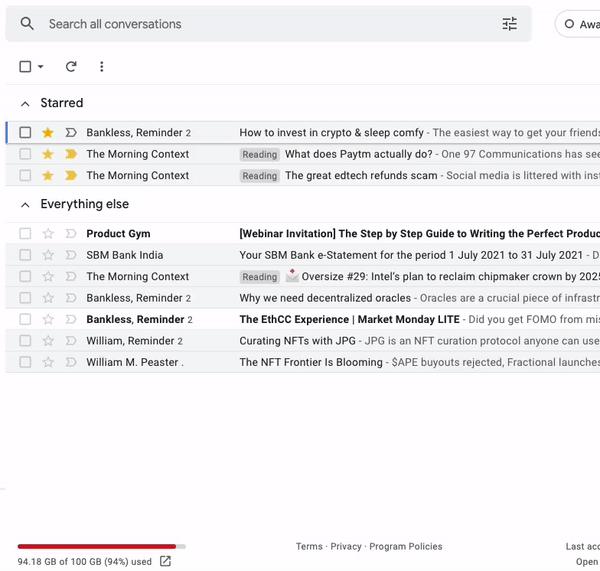Focus the Search all conversations field
This screenshot has height=571, width=600.
(x=268, y=24)
